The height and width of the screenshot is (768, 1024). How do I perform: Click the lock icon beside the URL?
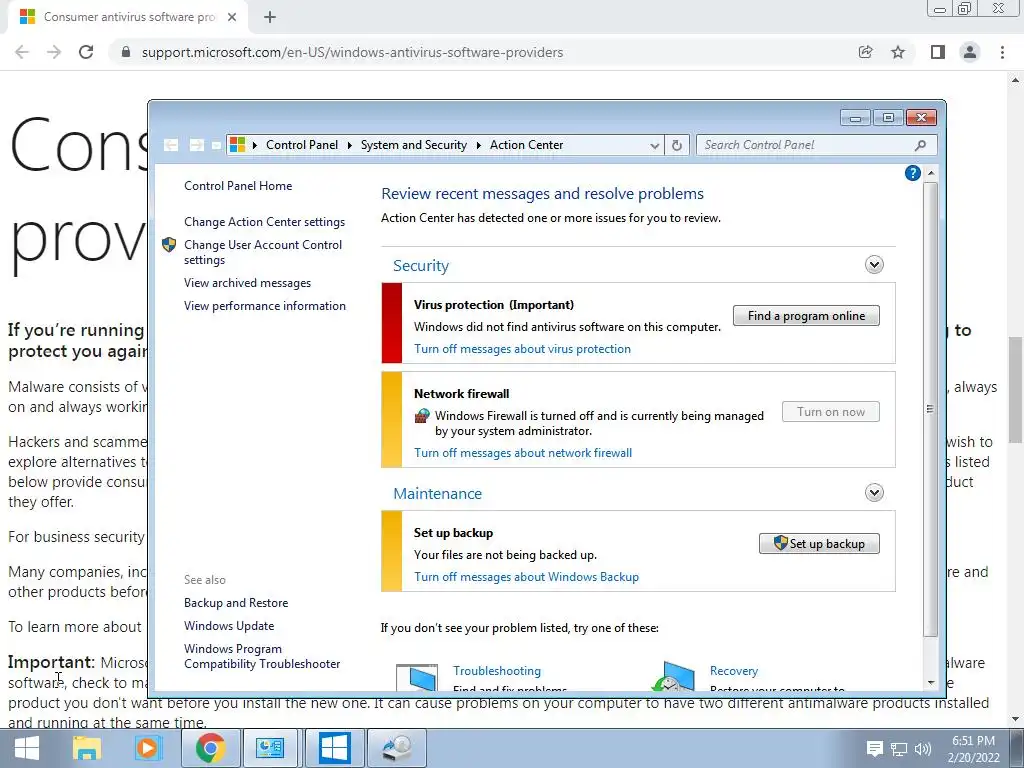tap(126, 52)
